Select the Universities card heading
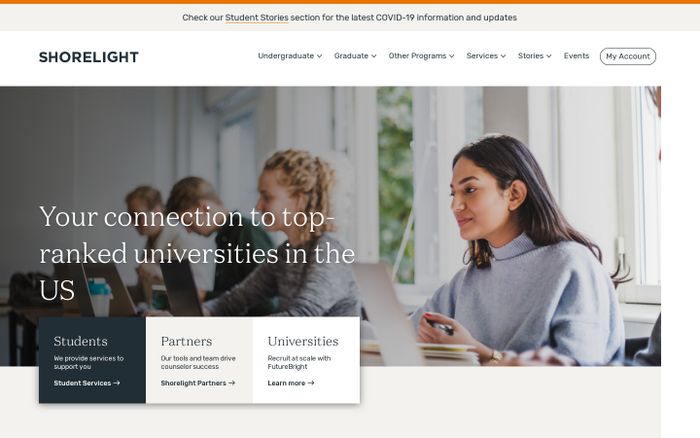700x438 pixels. pos(303,341)
